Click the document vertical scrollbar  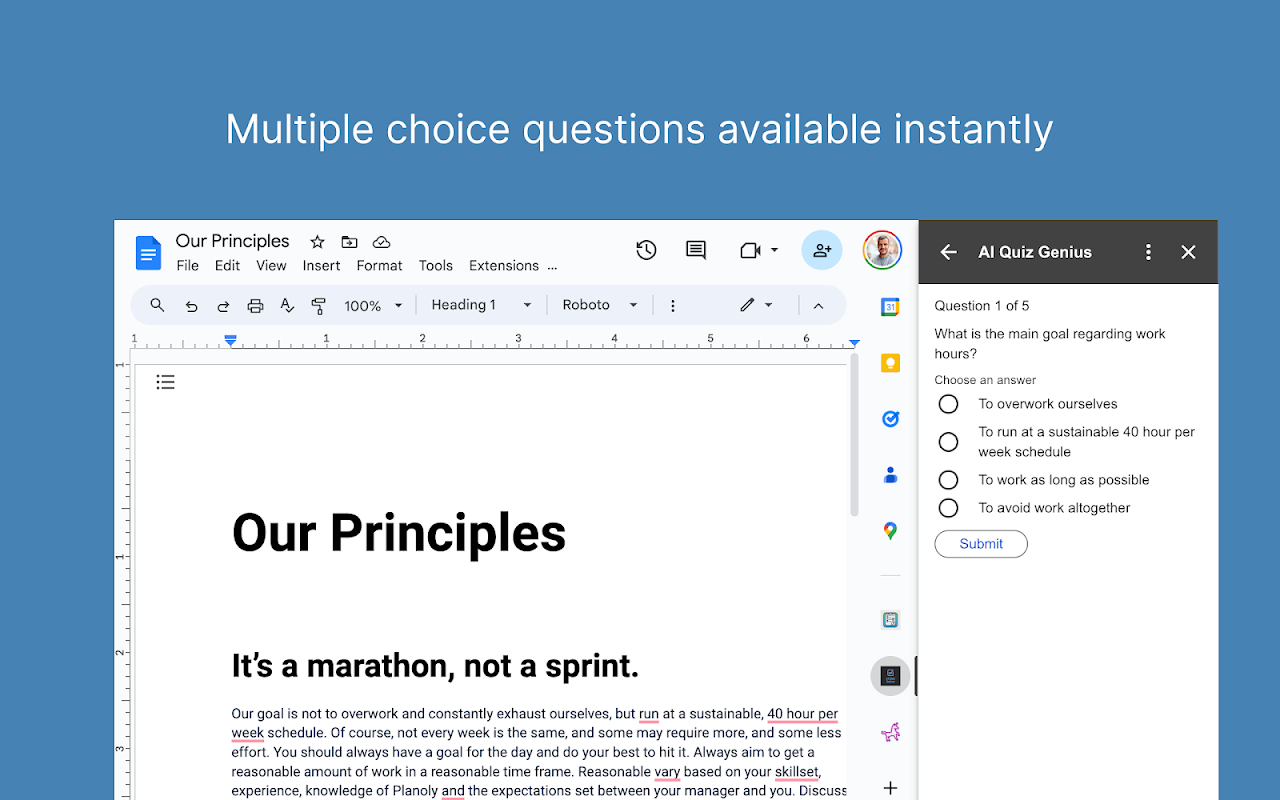tap(854, 436)
